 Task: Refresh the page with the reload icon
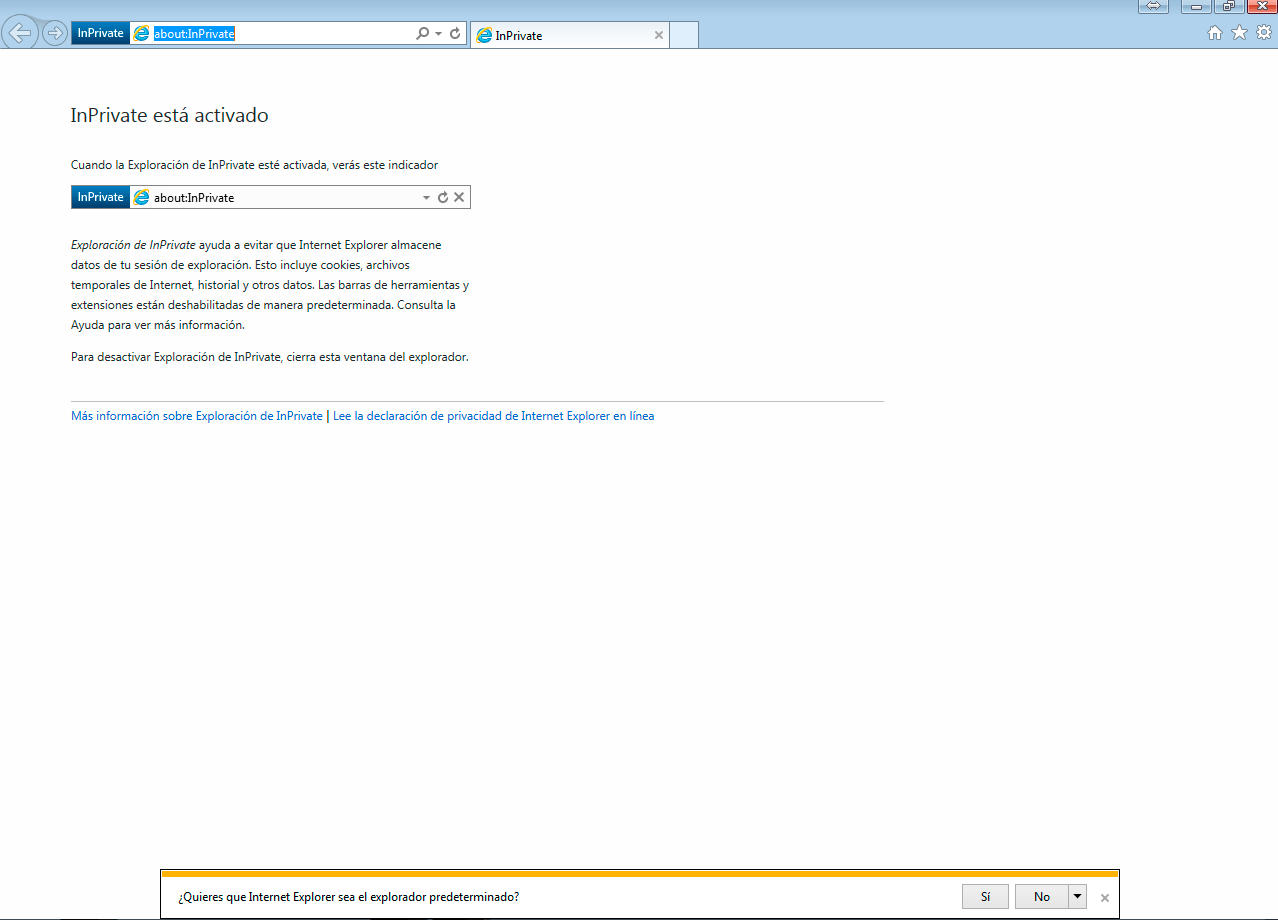point(455,34)
